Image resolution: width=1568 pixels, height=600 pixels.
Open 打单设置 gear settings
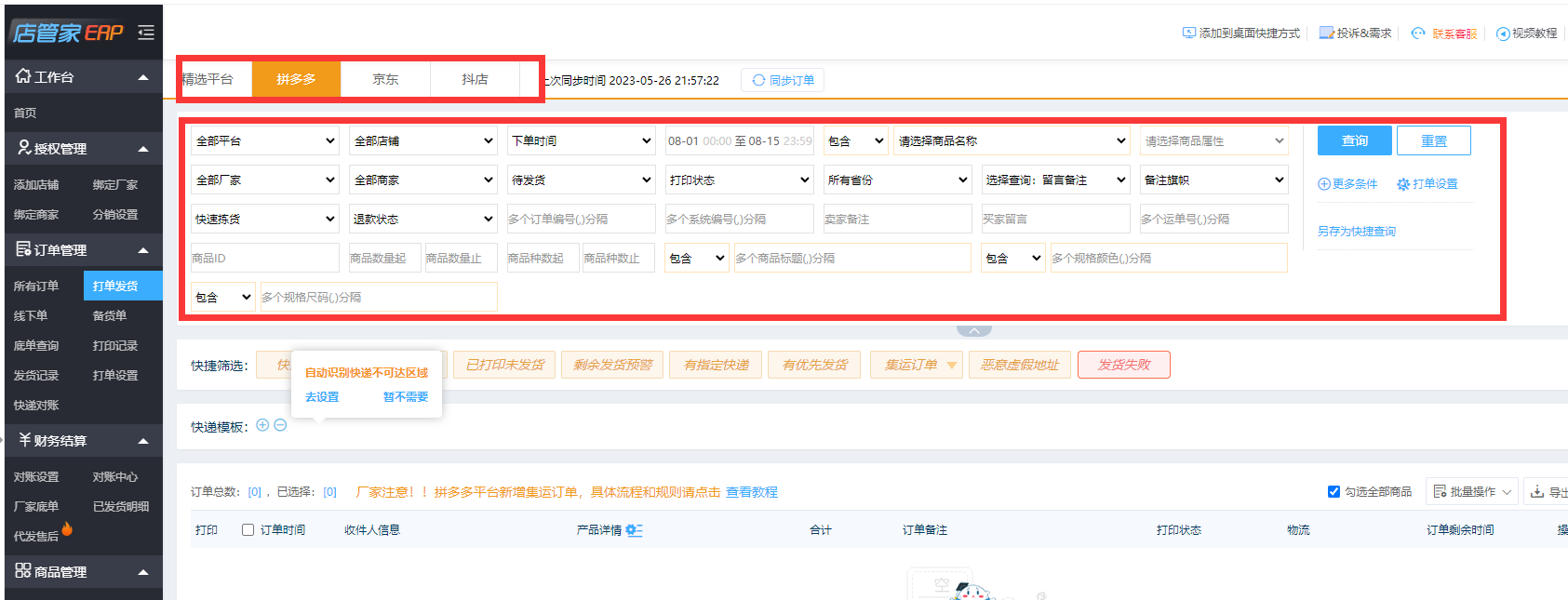point(1403,184)
